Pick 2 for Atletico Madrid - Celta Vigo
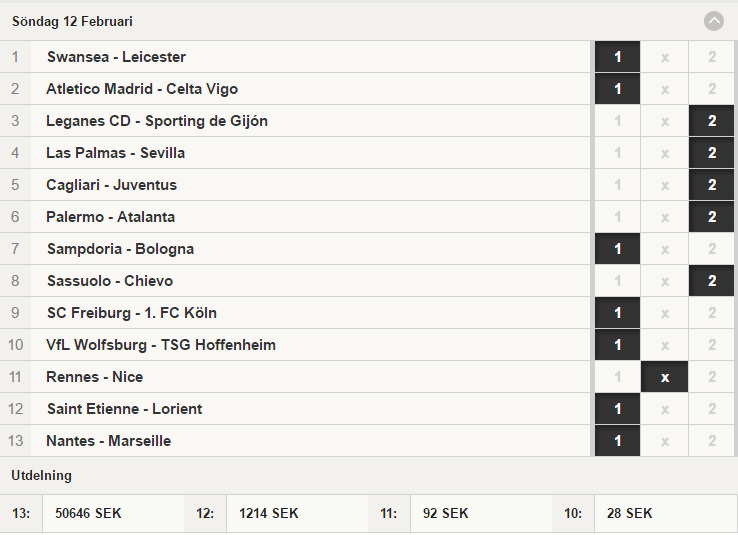Viewport: 738px width, 535px height. (x=711, y=89)
